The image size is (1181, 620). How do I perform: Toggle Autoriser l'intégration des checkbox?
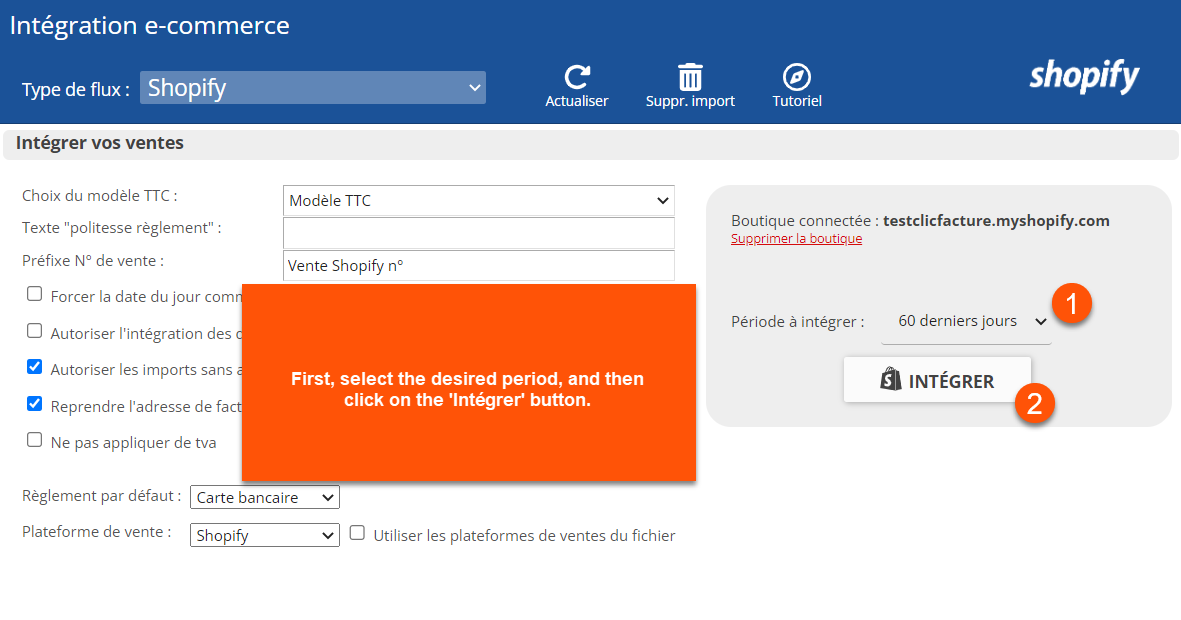point(35,331)
